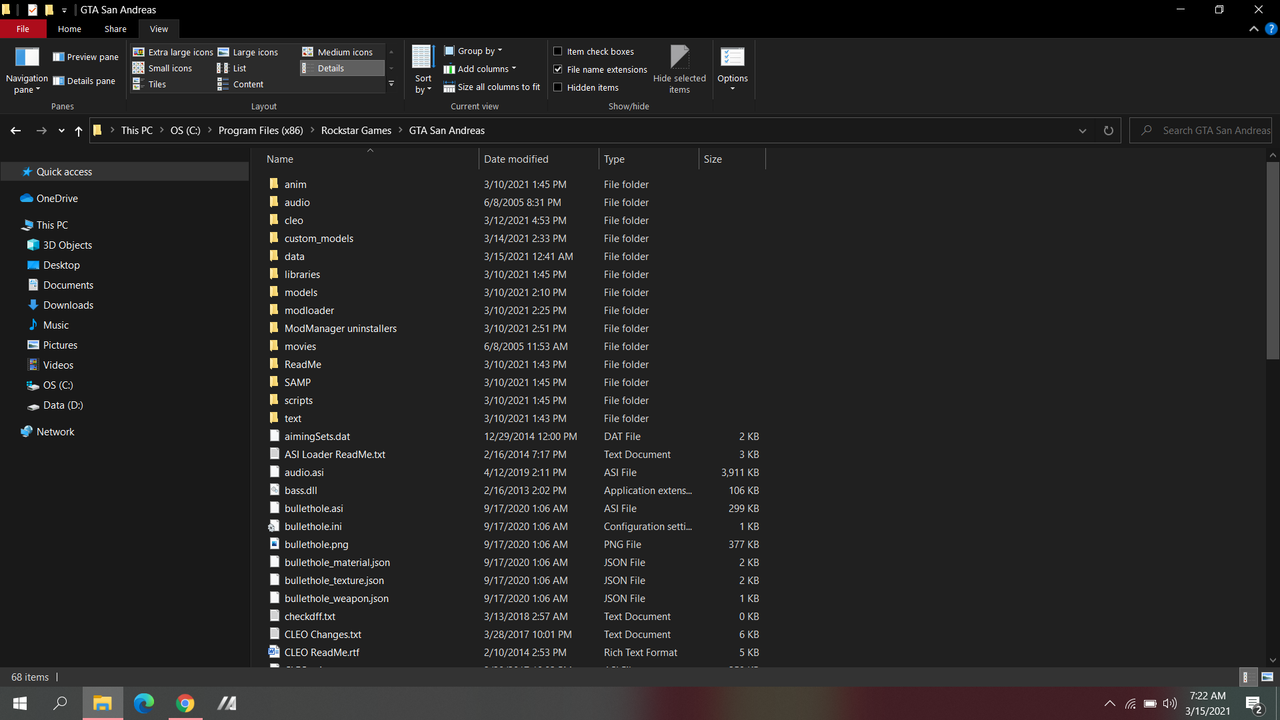Screen dimensions: 1280x720
Task: Open Group by dropdown
Action: [x=473, y=51]
